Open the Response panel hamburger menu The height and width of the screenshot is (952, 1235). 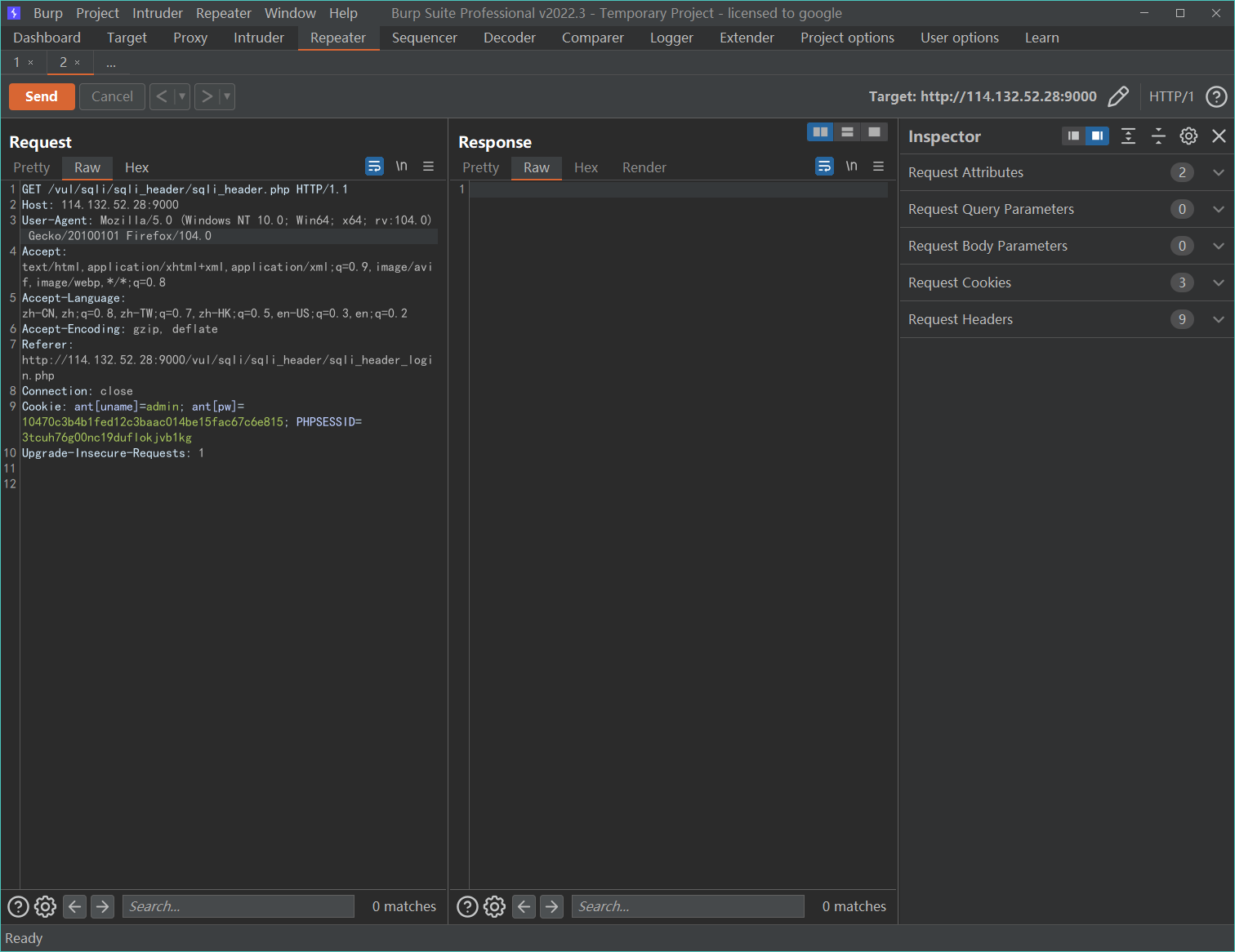878,167
